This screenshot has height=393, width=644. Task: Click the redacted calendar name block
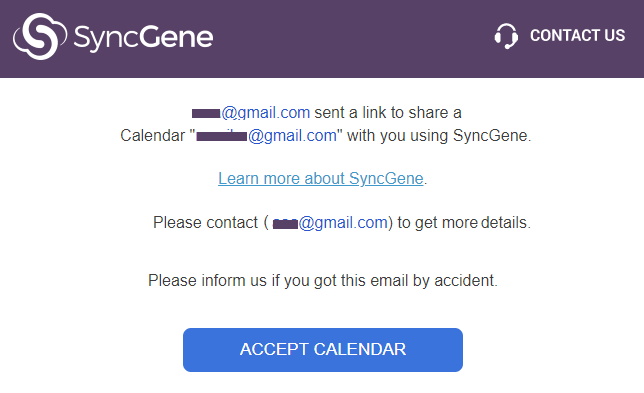point(222,136)
